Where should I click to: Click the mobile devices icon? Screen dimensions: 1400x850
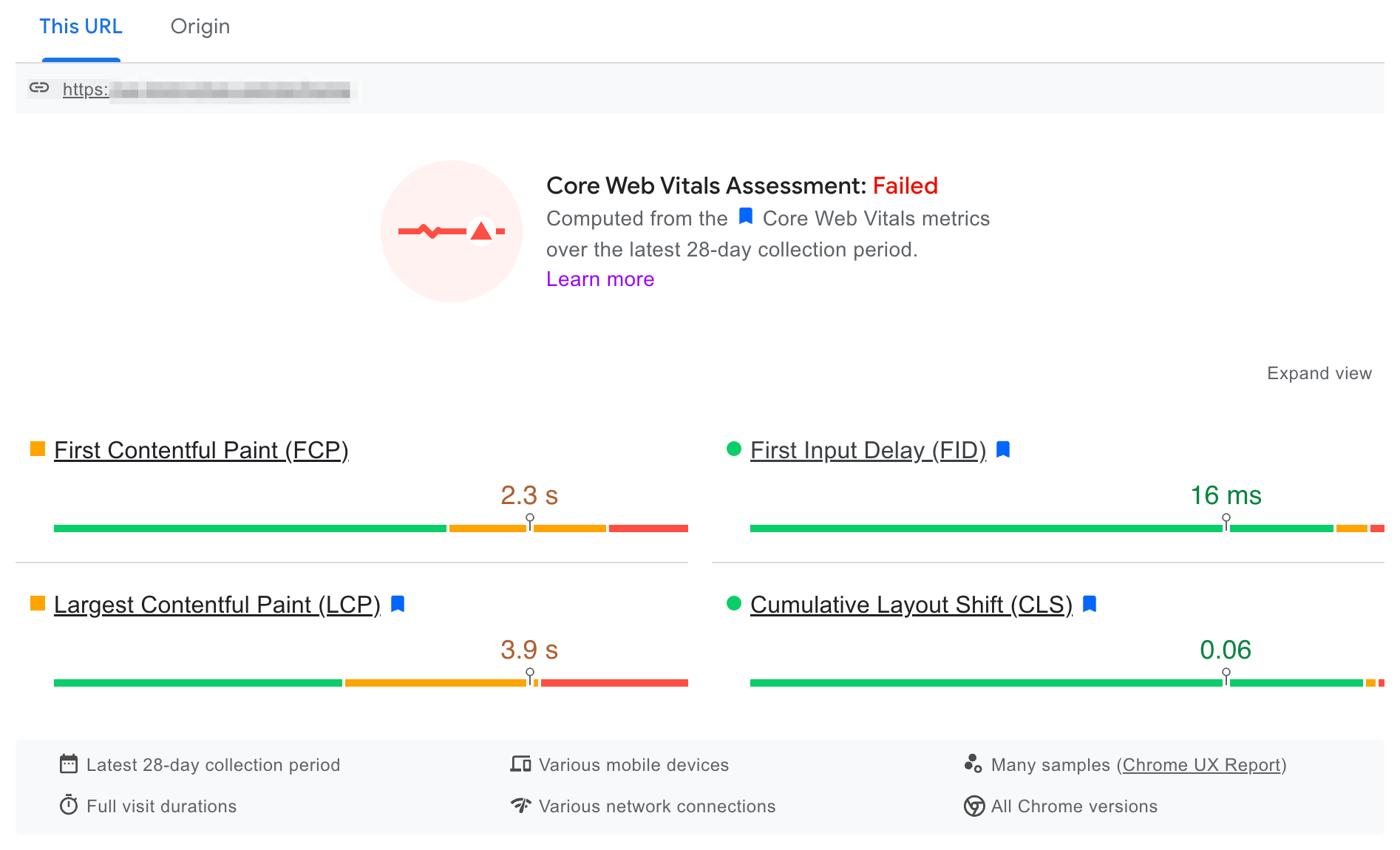click(x=520, y=764)
